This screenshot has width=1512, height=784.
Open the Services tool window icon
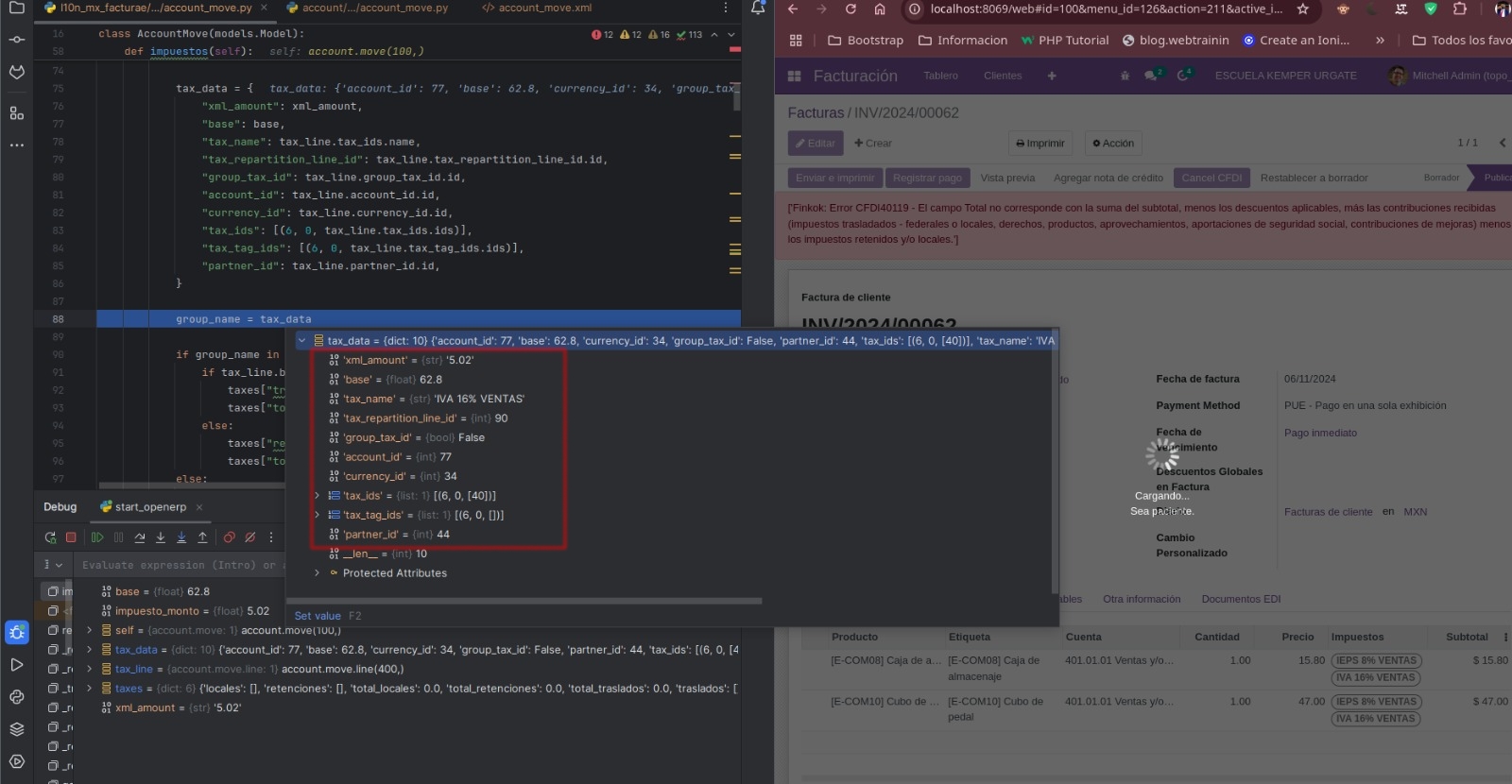click(16, 761)
